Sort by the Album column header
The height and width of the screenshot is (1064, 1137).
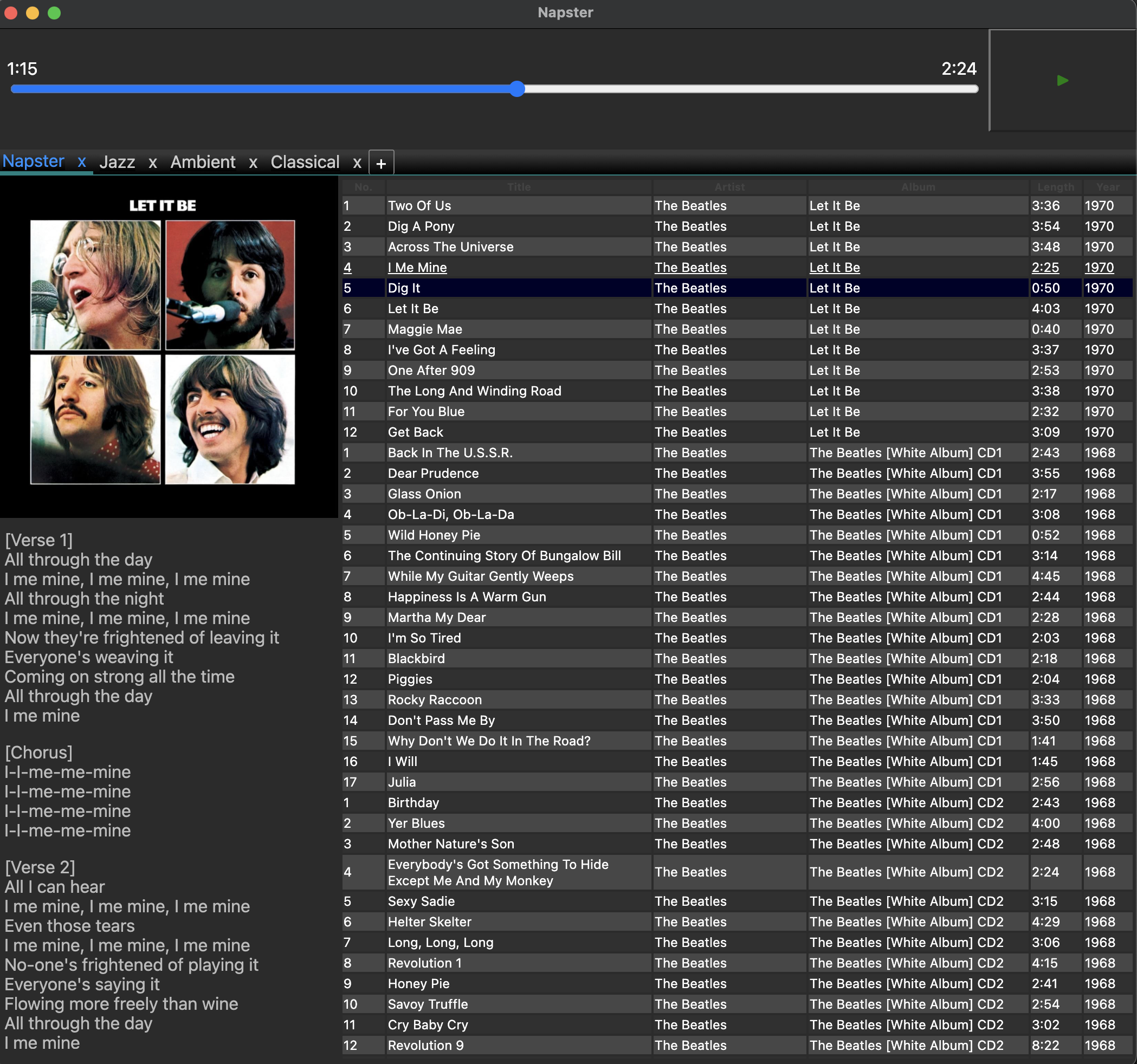[x=918, y=187]
